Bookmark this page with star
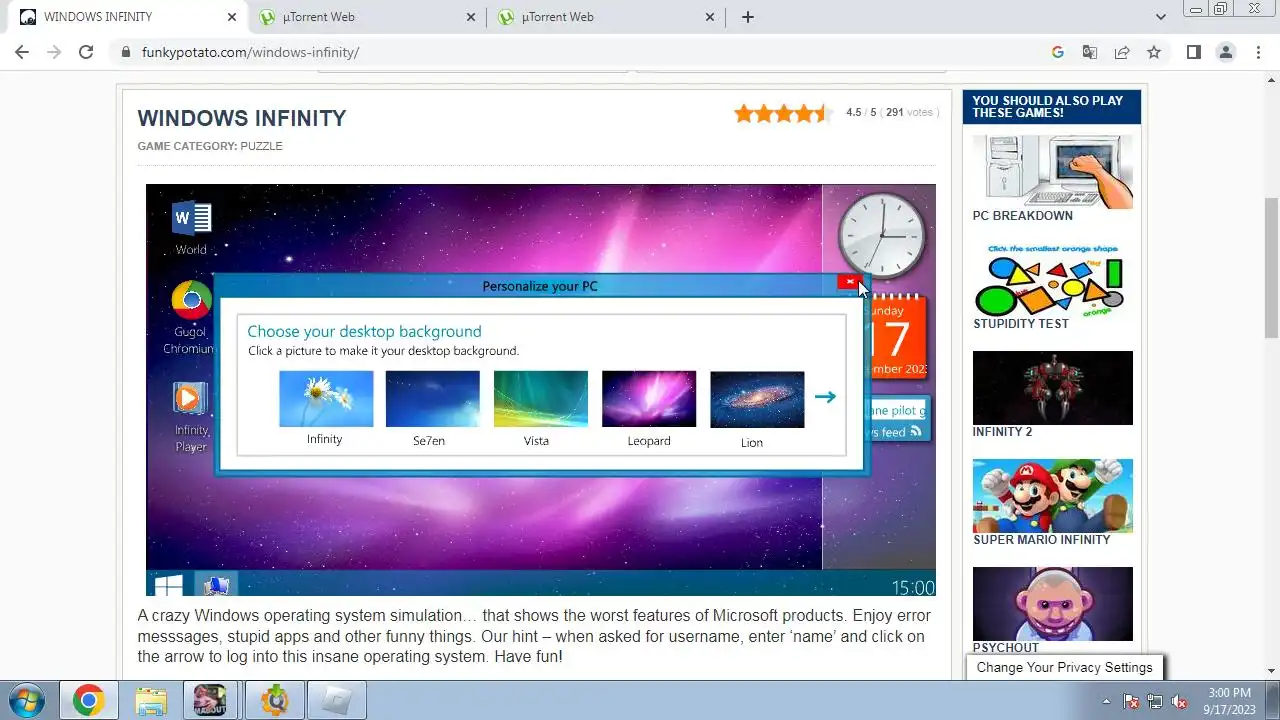1280x720 pixels. (x=1154, y=52)
